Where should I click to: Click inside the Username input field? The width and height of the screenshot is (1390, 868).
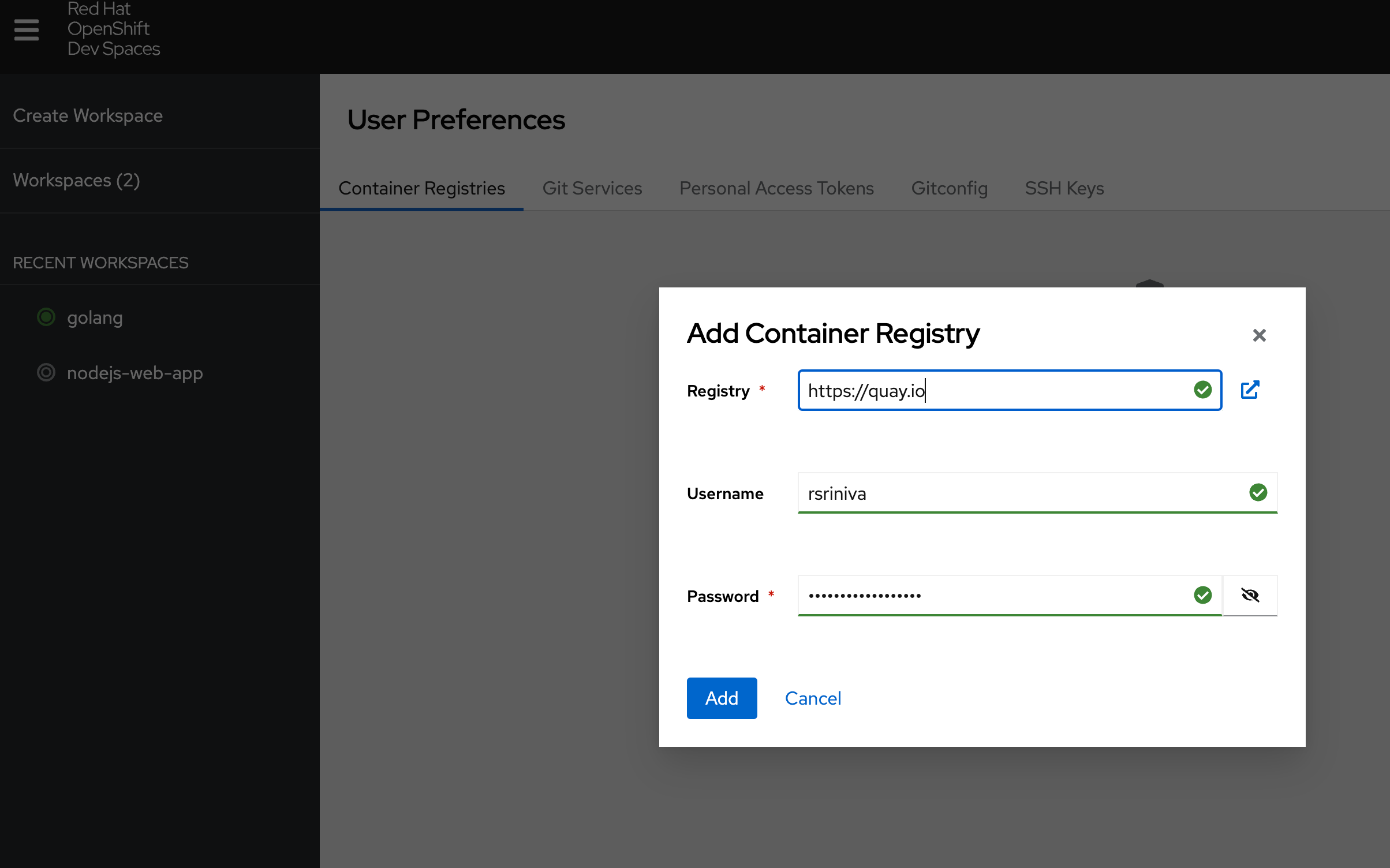[x=981, y=493]
